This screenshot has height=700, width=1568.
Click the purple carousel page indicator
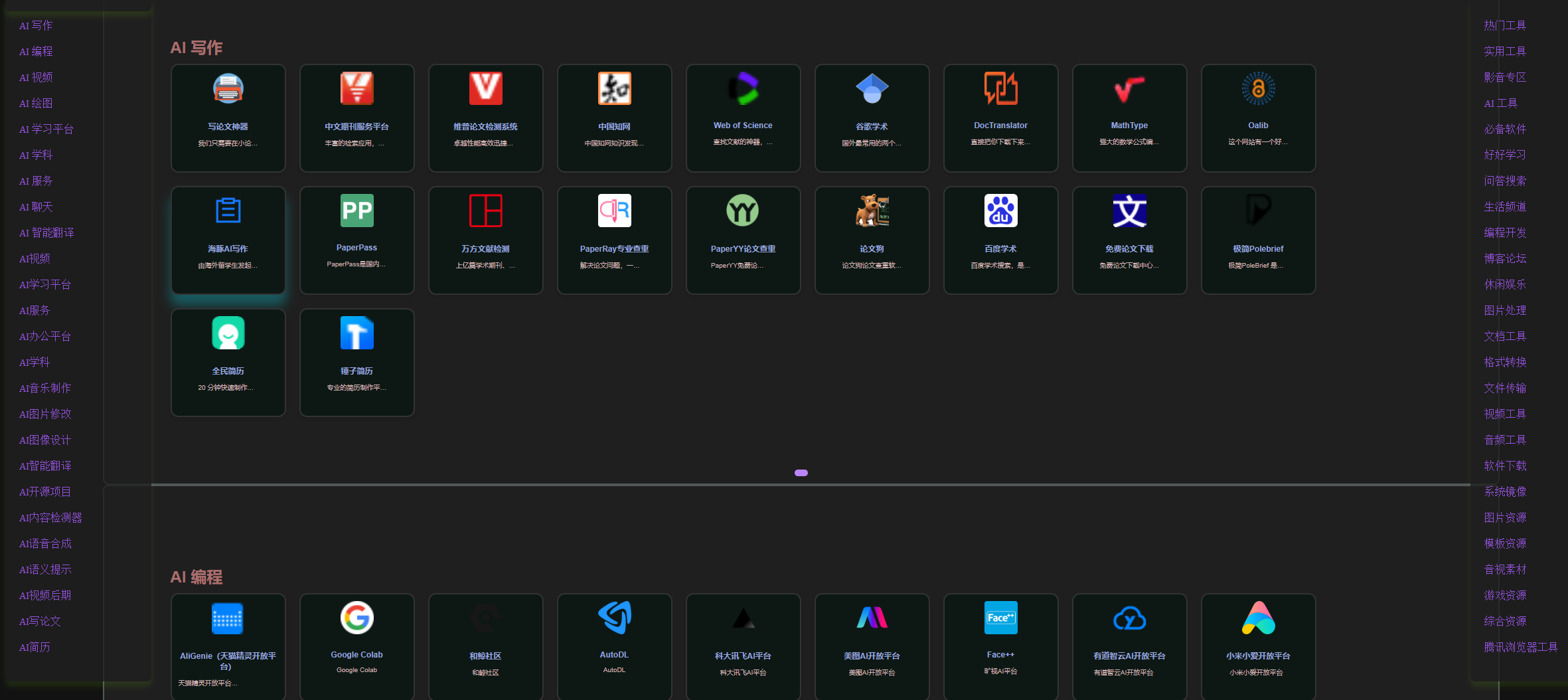coord(801,473)
